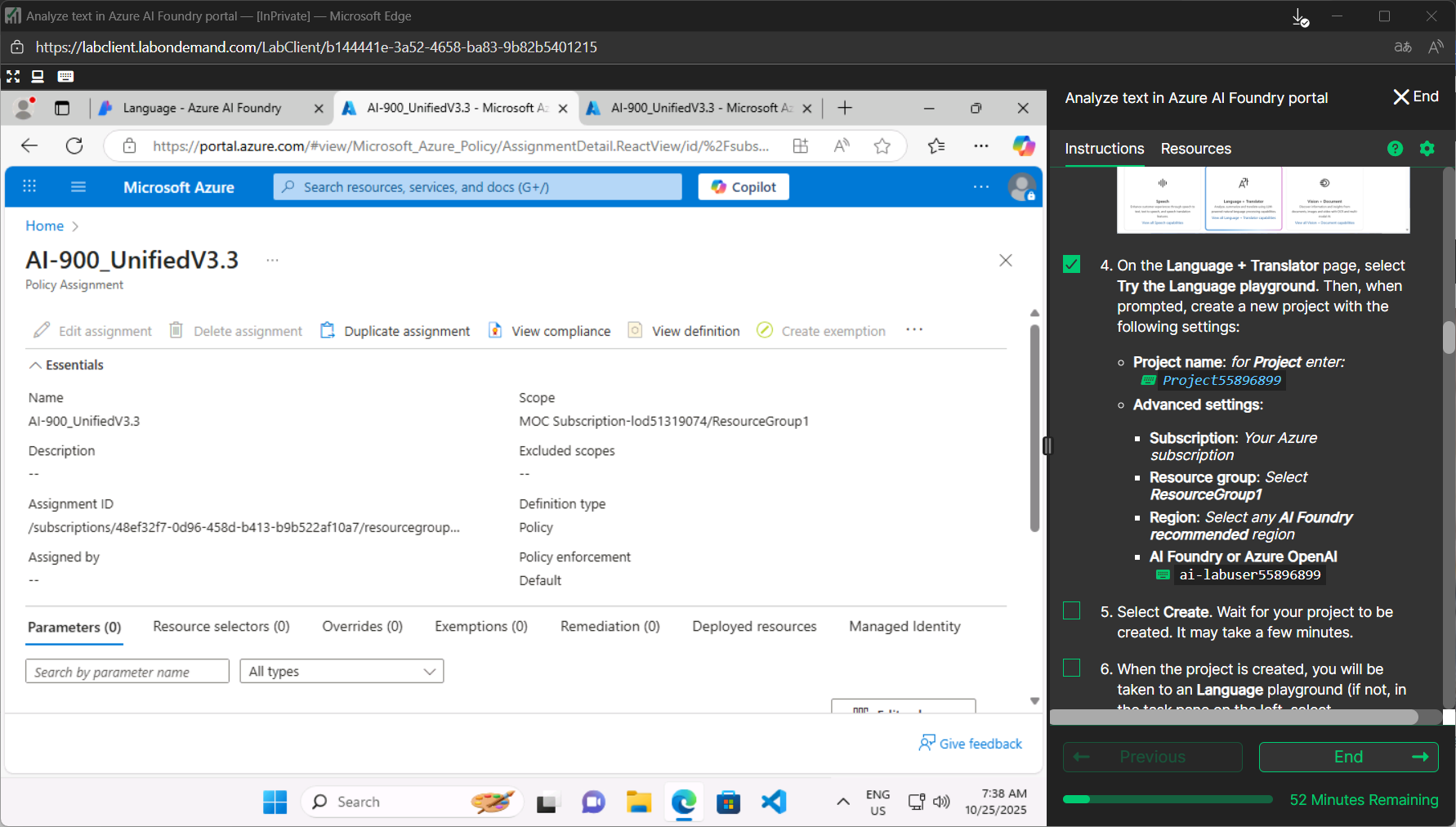This screenshot has width=1456, height=827.
Task: Open policy title more options ellipsis
Action: click(x=272, y=261)
